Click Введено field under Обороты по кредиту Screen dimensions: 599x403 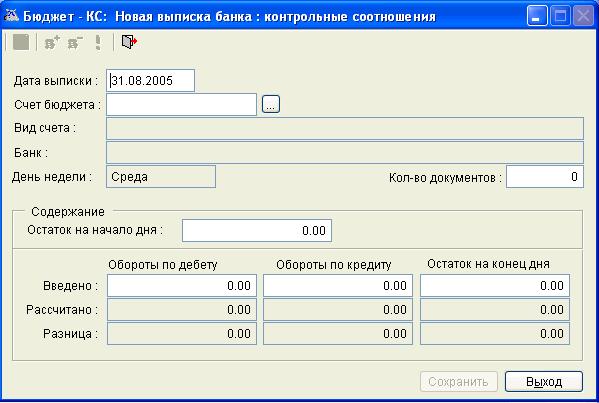point(338,286)
